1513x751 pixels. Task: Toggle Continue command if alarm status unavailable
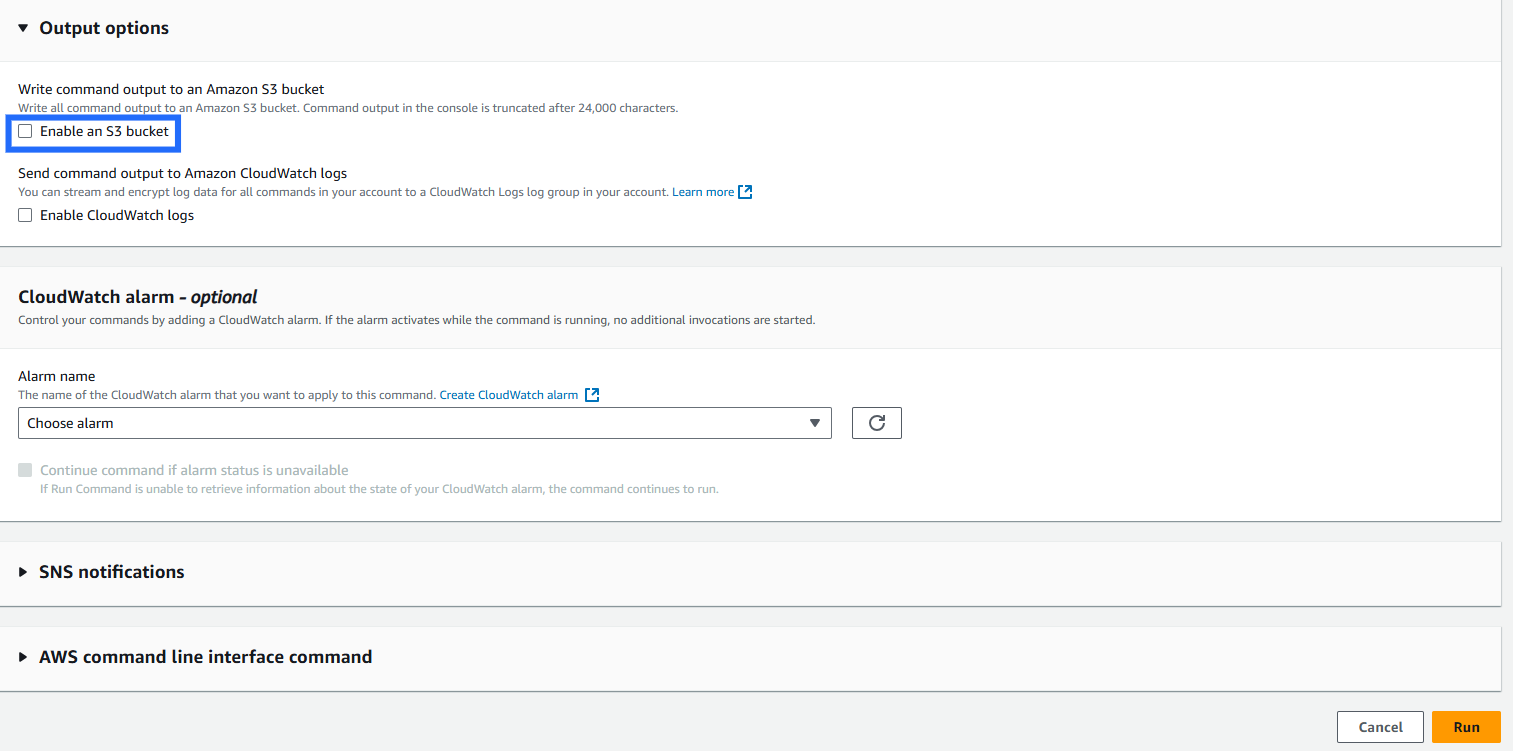point(25,470)
